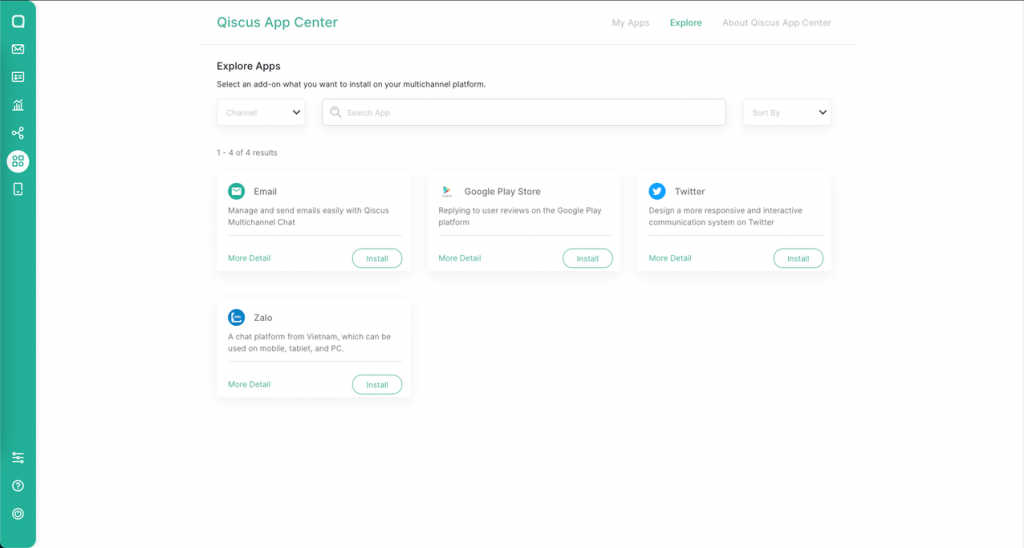Open More Detail for Twitter
This screenshot has width=1024, height=548.
pos(670,258)
